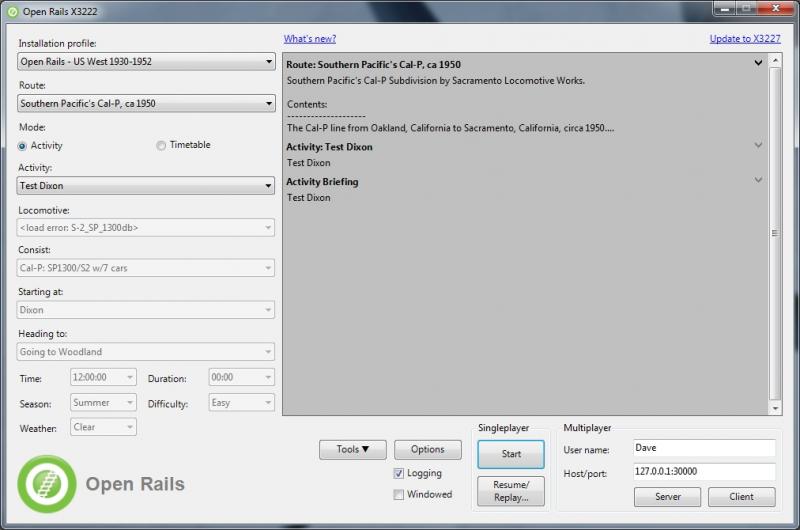Viewport: 800px width, 530px height.
Task: Open the Activity dropdown showing Test Dixon
Action: pyautogui.click(x=146, y=186)
